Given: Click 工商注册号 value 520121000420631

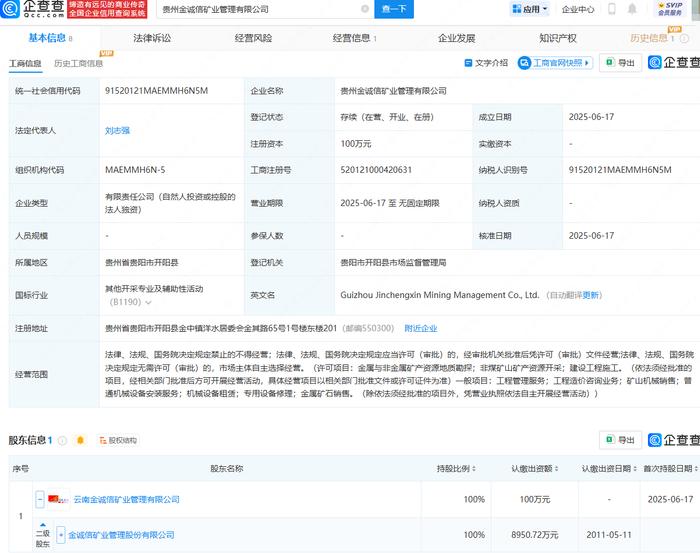Looking at the screenshot, I should [x=376, y=170].
